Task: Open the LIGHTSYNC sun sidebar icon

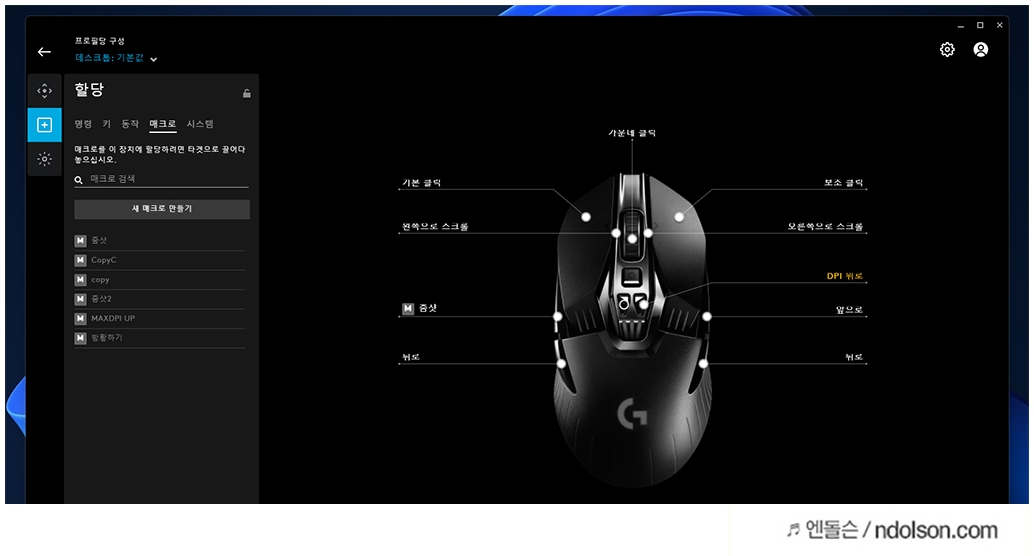Action: point(44,159)
